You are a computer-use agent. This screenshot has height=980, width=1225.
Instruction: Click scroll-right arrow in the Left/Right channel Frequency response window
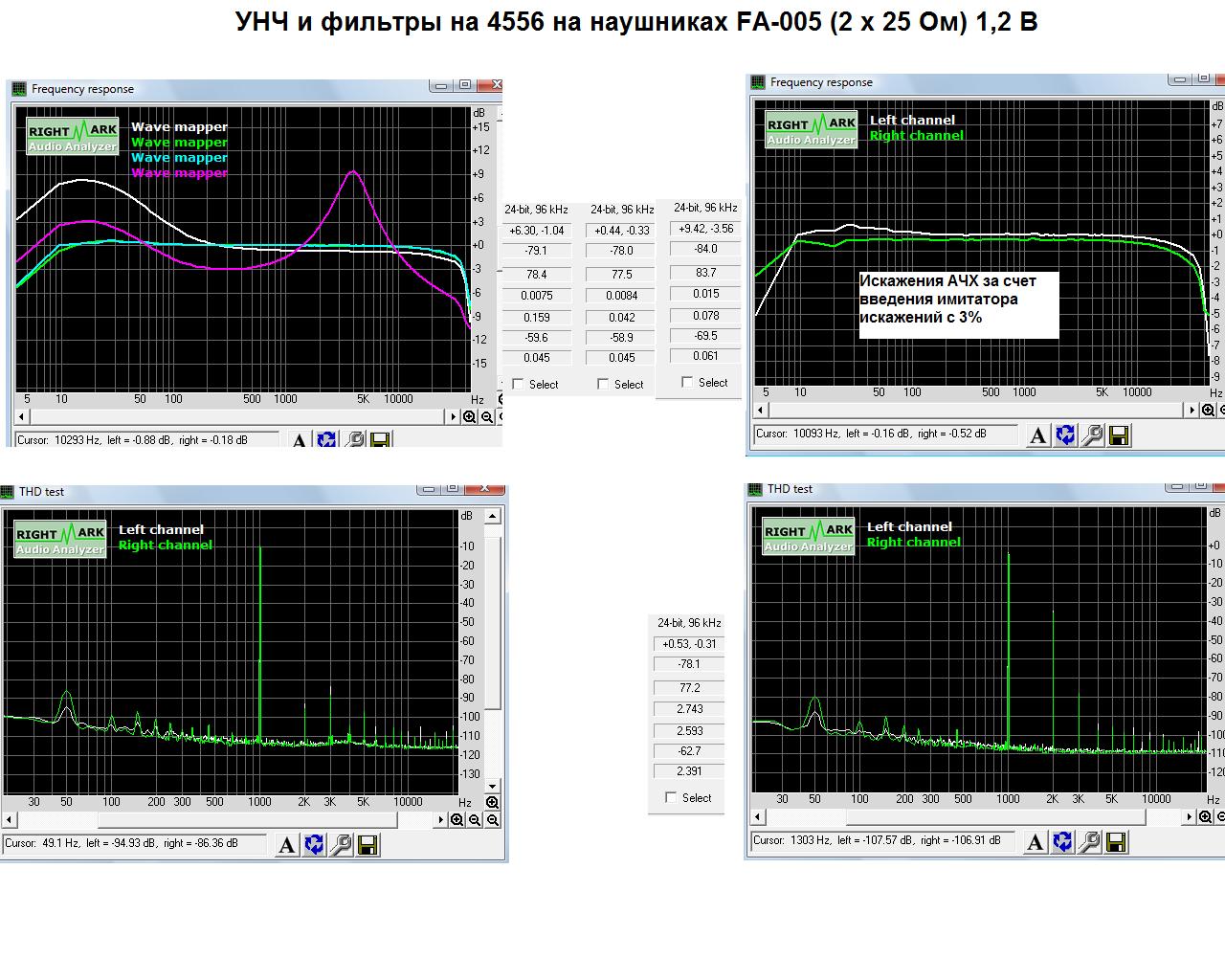1192,411
